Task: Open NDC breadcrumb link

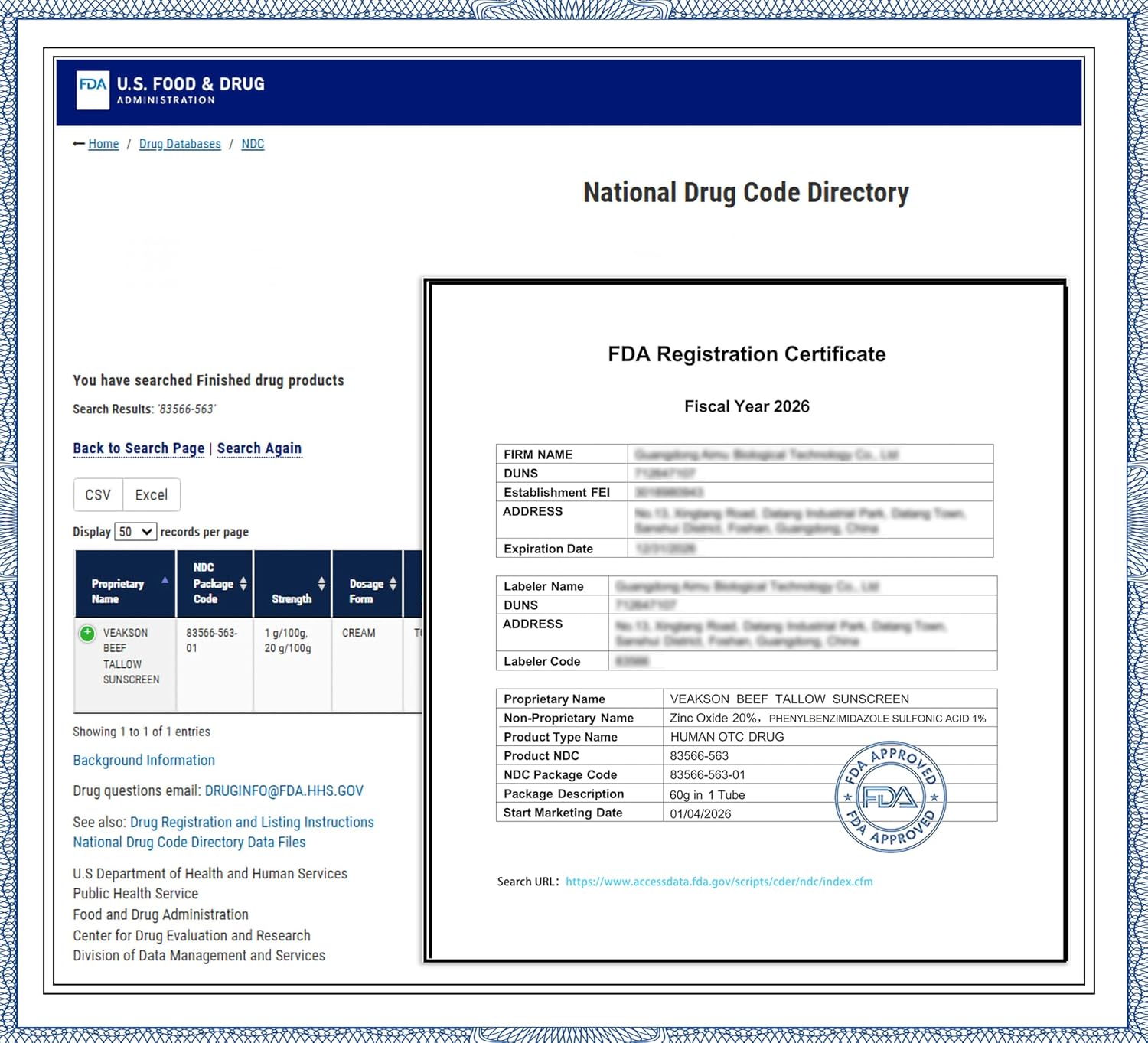Action: pos(253,144)
